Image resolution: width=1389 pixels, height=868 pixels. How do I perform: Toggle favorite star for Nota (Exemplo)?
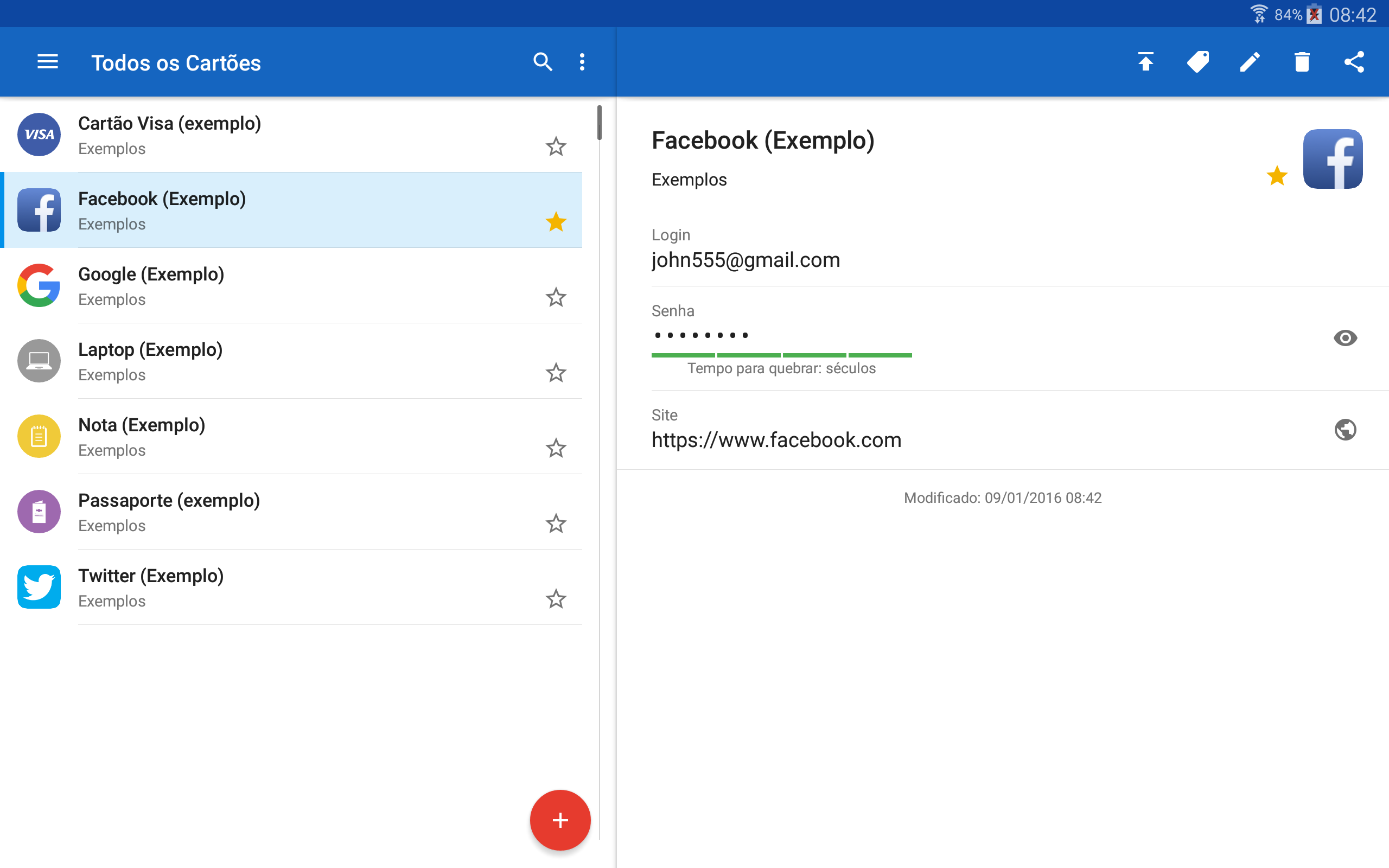point(556,448)
